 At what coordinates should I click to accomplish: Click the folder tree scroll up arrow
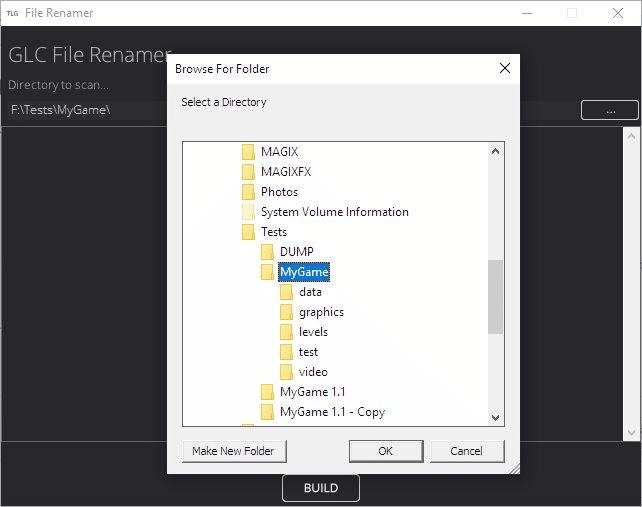coord(495,152)
